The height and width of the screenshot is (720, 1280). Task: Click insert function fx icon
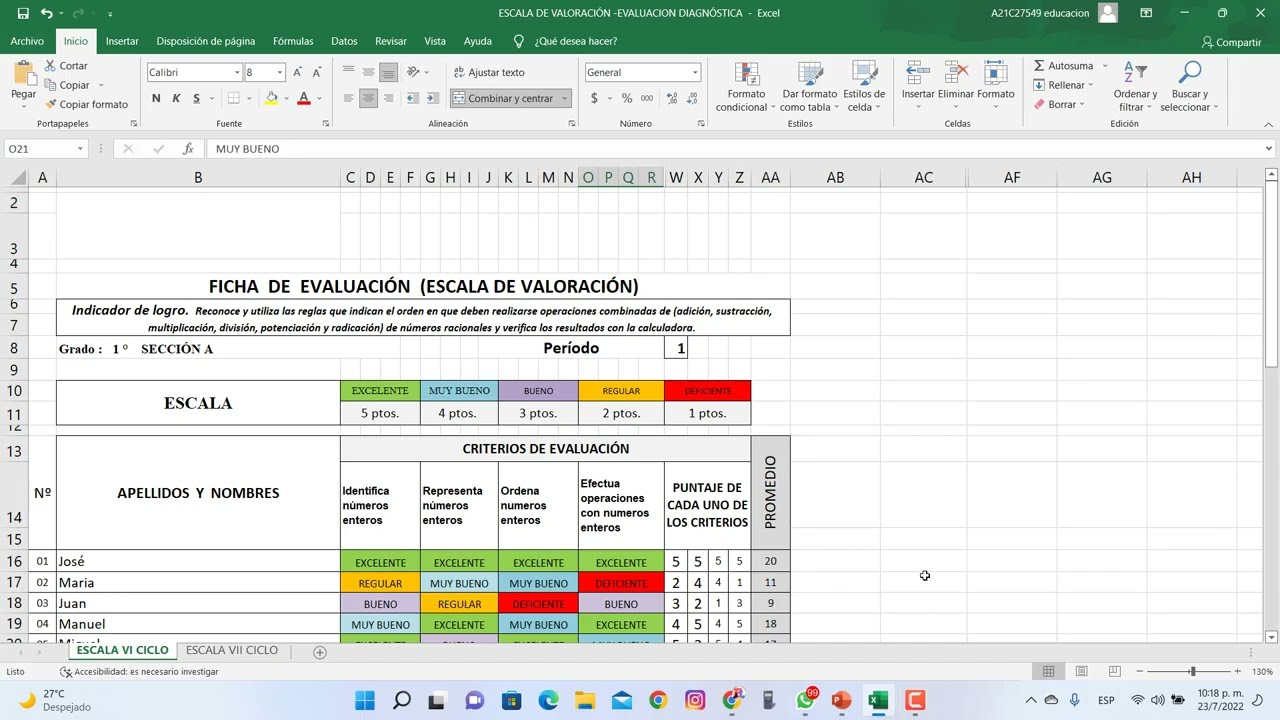click(188, 149)
